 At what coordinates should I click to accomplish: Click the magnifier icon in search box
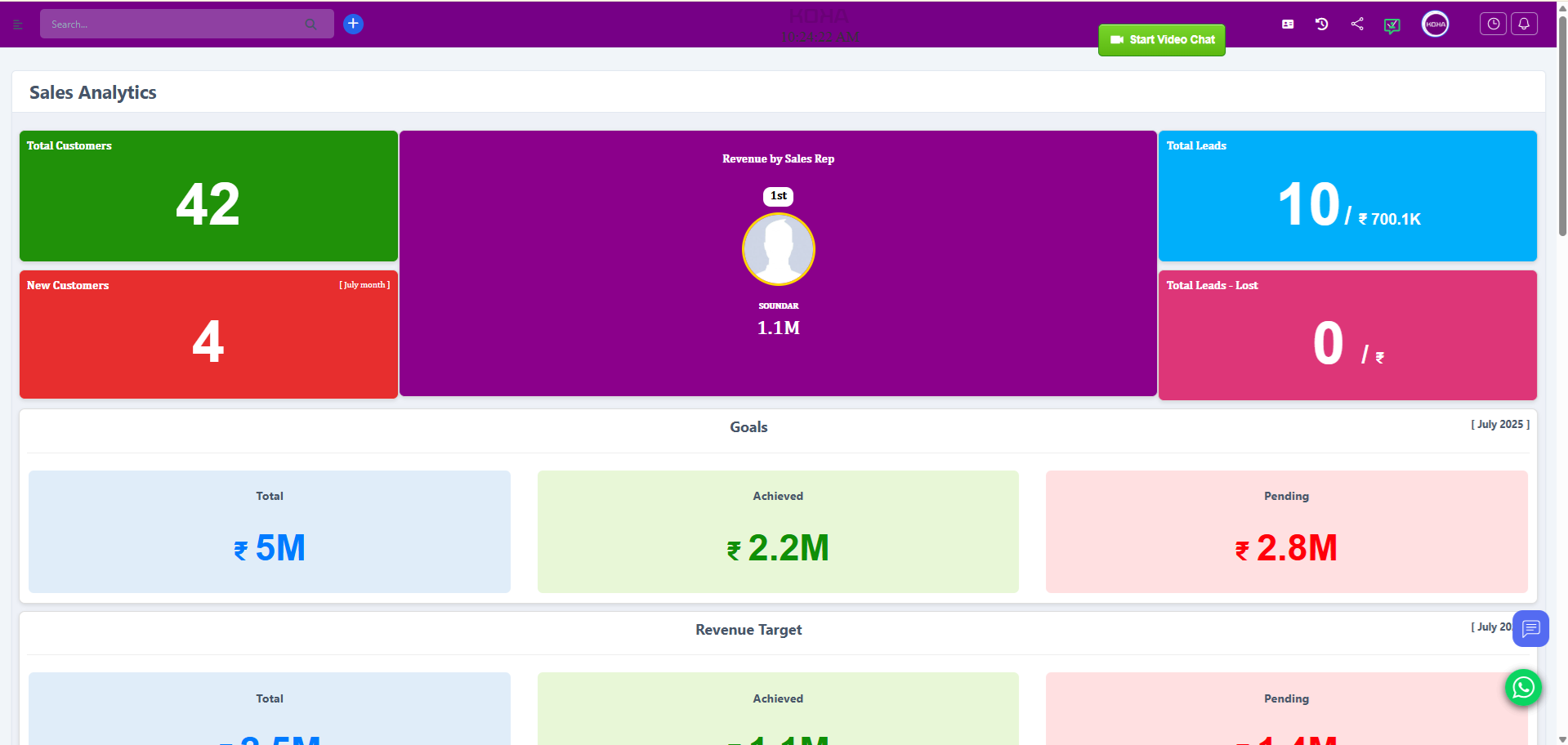click(x=310, y=25)
